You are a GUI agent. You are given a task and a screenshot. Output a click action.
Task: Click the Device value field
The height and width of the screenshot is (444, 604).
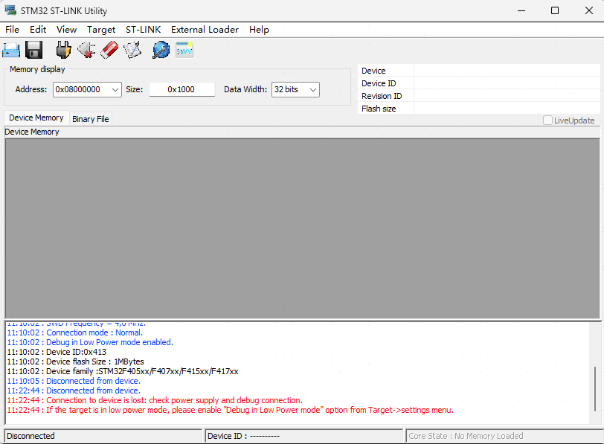point(507,71)
